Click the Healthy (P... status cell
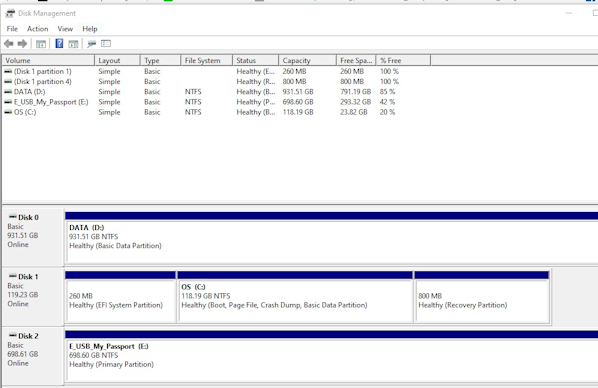598x388 pixels. point(256,102)
